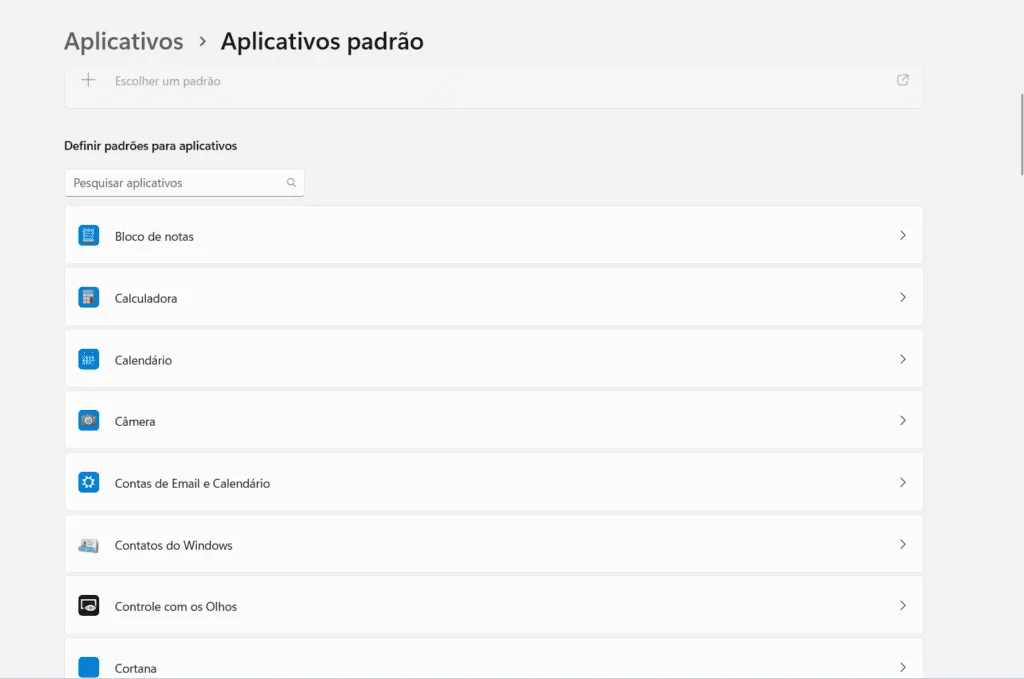Focus the Pesquisar aplicativos search field
1024x679 pixels.
pyautogui.click(x=176, y=183)
